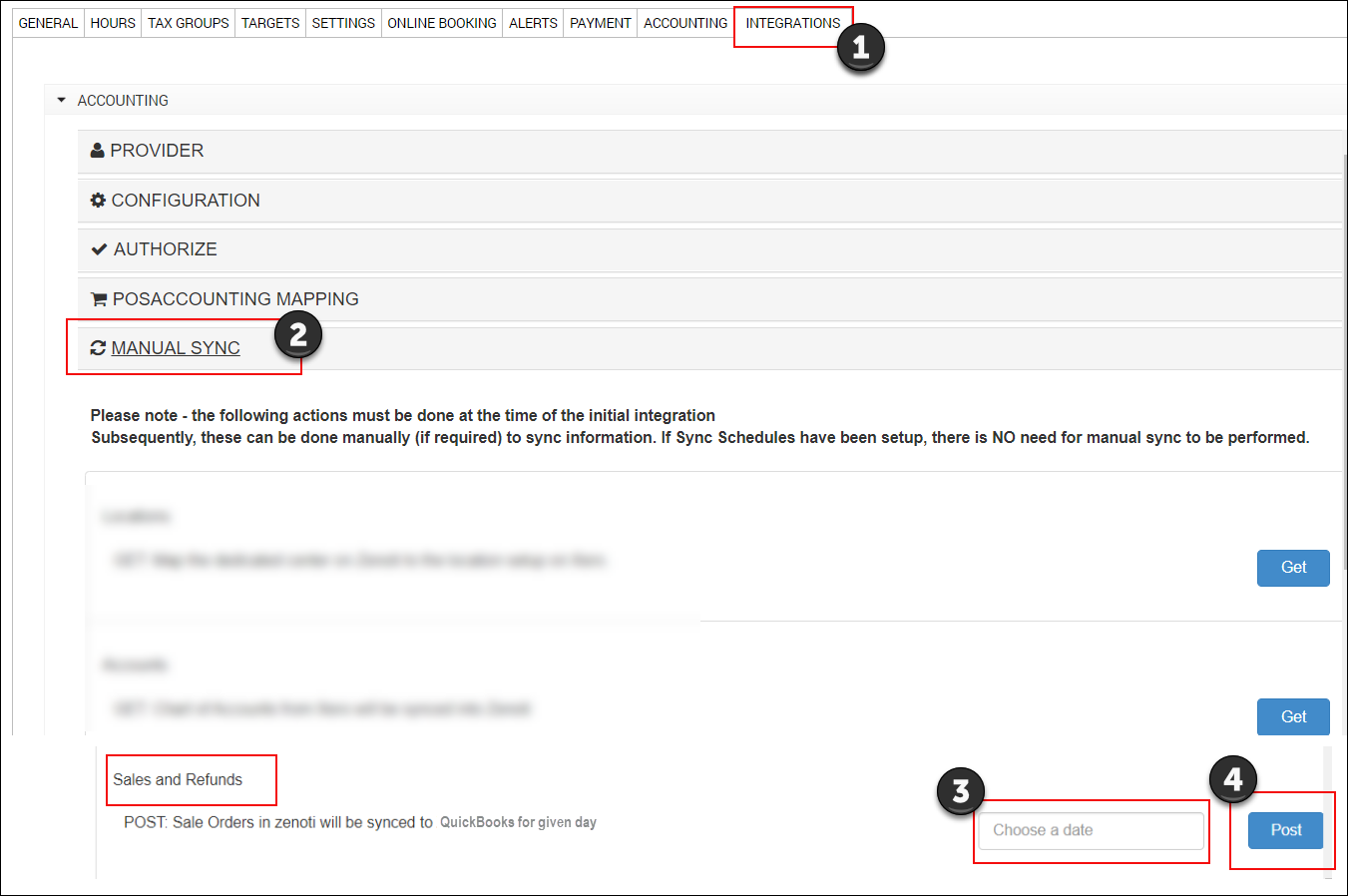Go to the SETTINGS tab
This screenshot has width=1348, height=896.
click(343, 23)
